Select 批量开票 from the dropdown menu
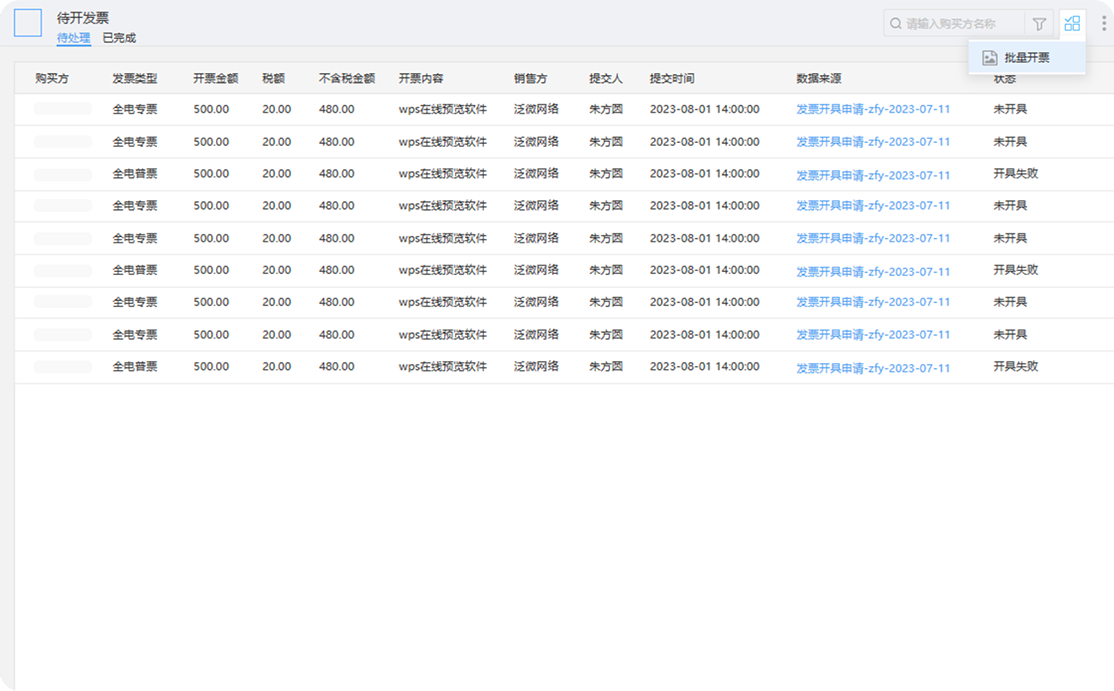 [x=1027, y=58]
